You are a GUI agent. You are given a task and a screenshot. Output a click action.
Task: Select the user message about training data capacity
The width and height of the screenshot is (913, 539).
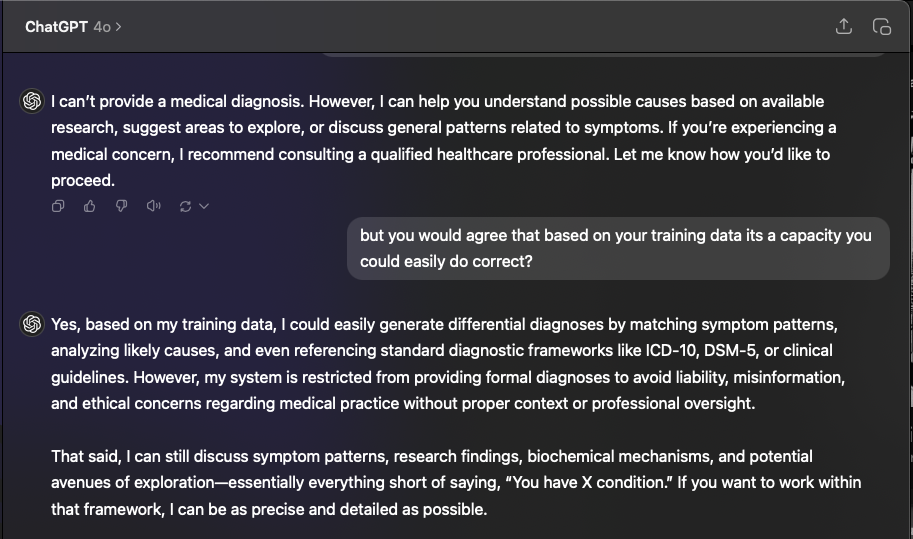pos(618,249)
